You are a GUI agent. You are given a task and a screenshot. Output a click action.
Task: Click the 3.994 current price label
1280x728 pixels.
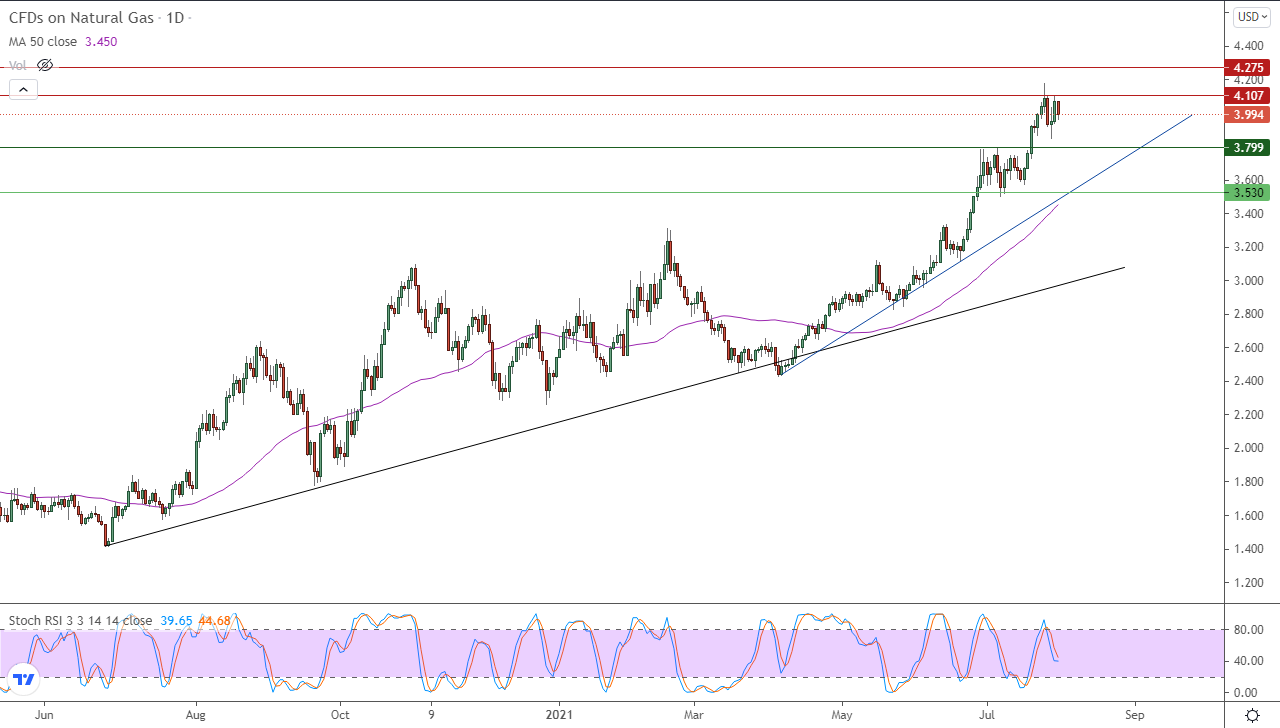tap(1249, 115)
